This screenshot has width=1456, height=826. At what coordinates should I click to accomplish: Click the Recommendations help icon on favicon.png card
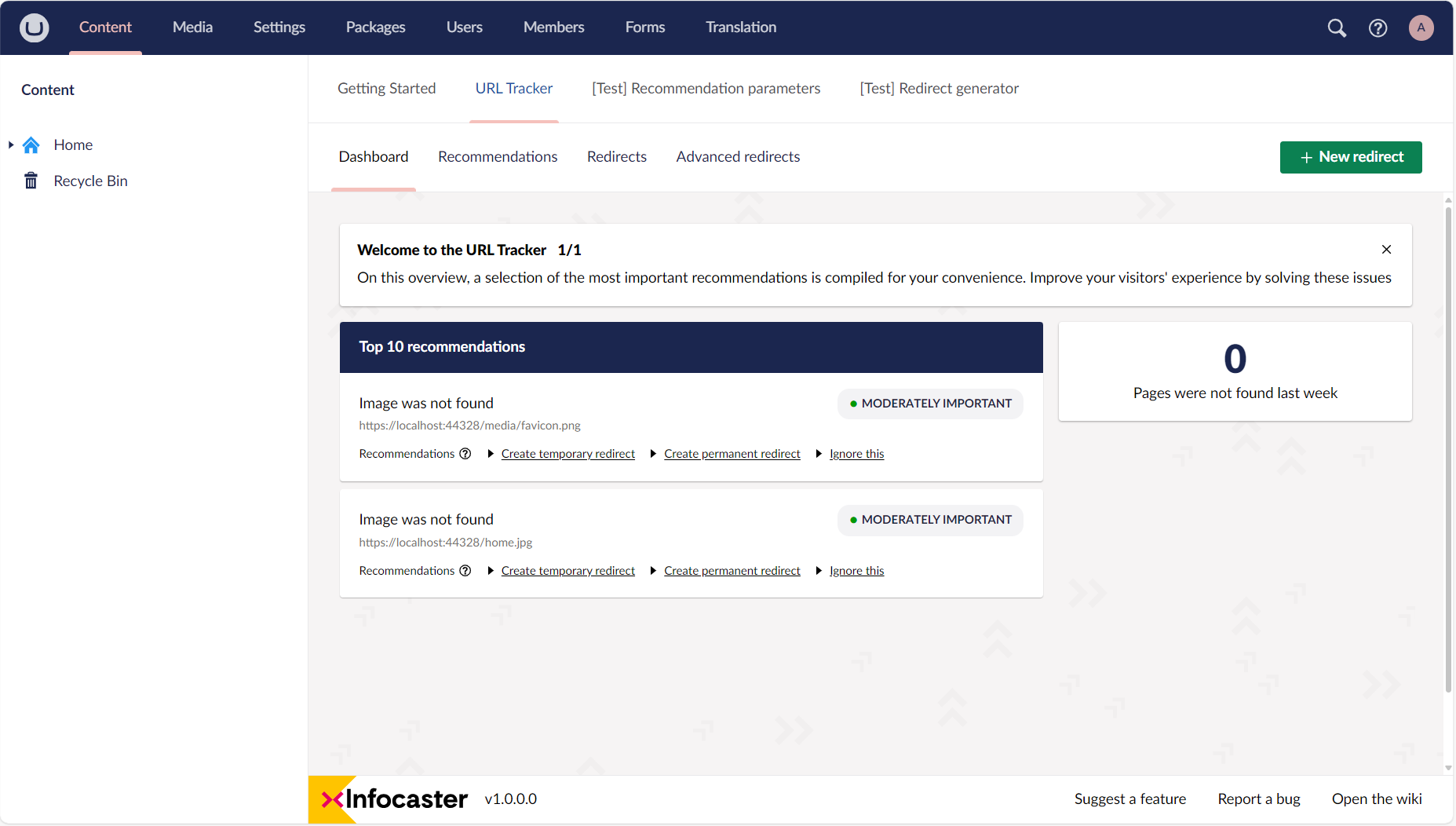pyautogui.click(x=465, y=454)
